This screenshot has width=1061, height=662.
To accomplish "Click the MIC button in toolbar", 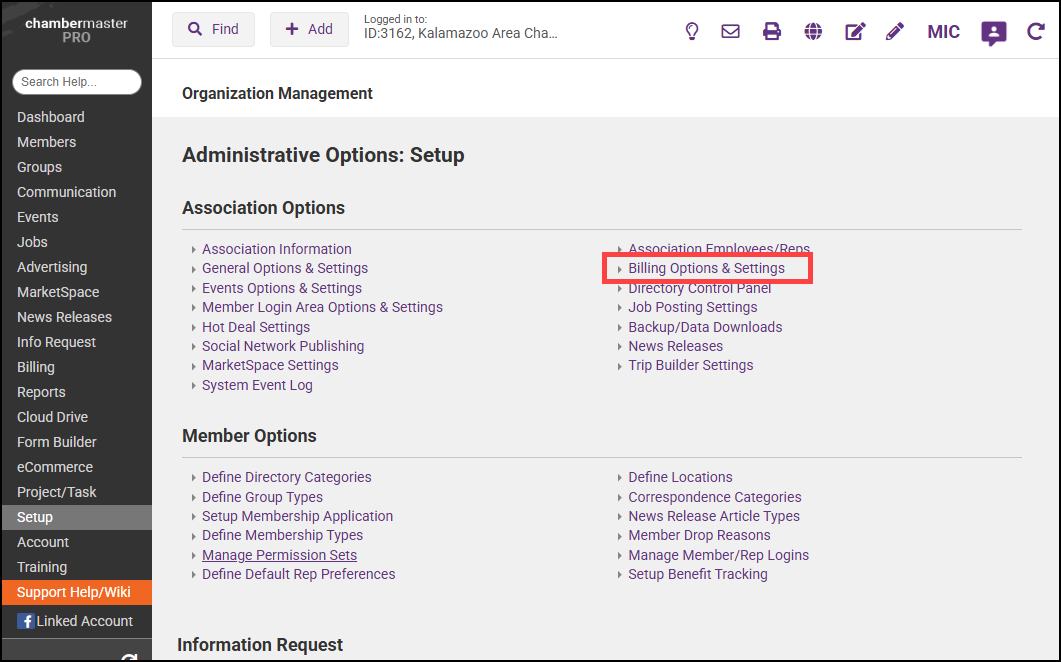I will [943, 32].
